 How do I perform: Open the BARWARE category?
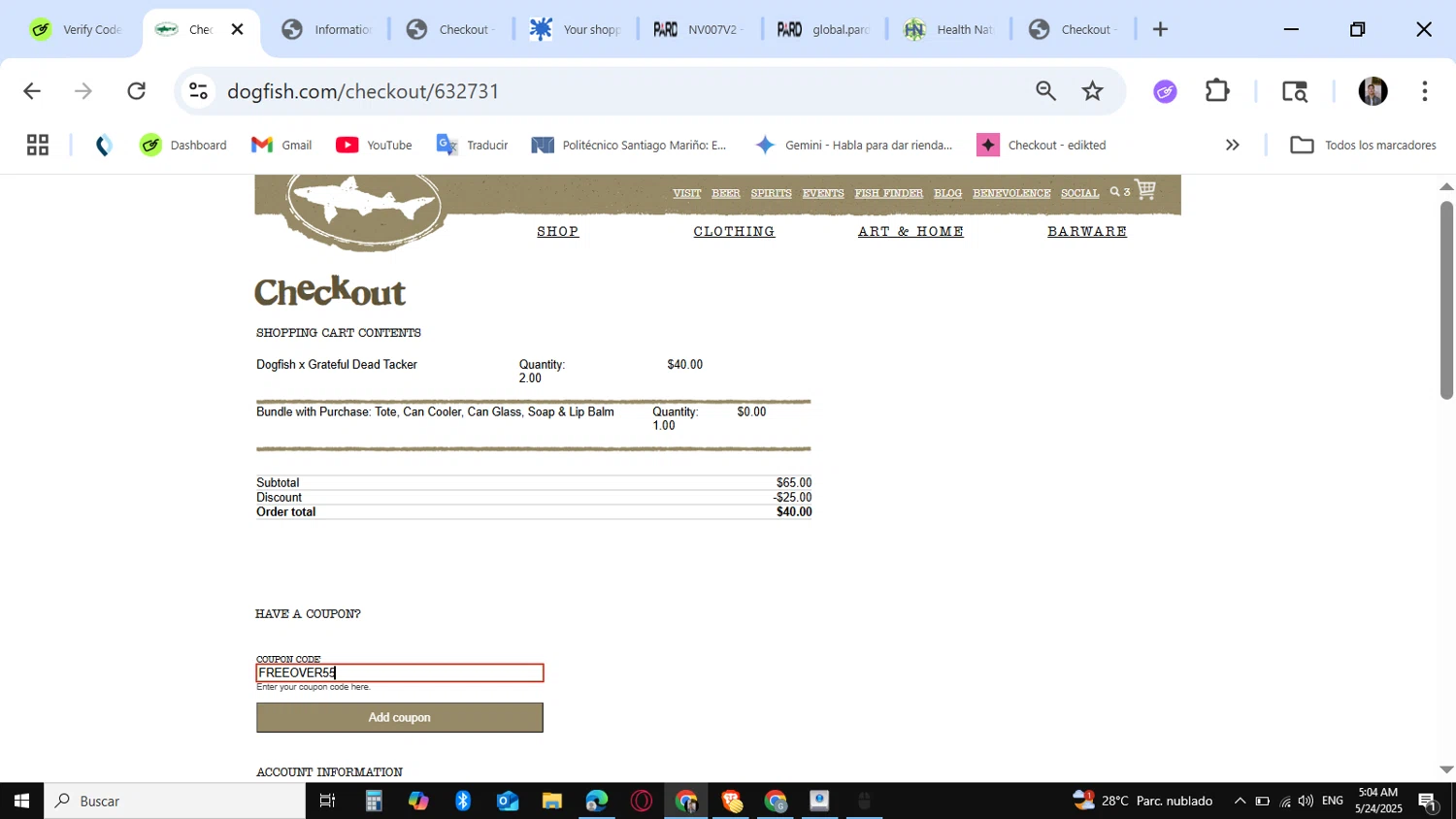1087,231
